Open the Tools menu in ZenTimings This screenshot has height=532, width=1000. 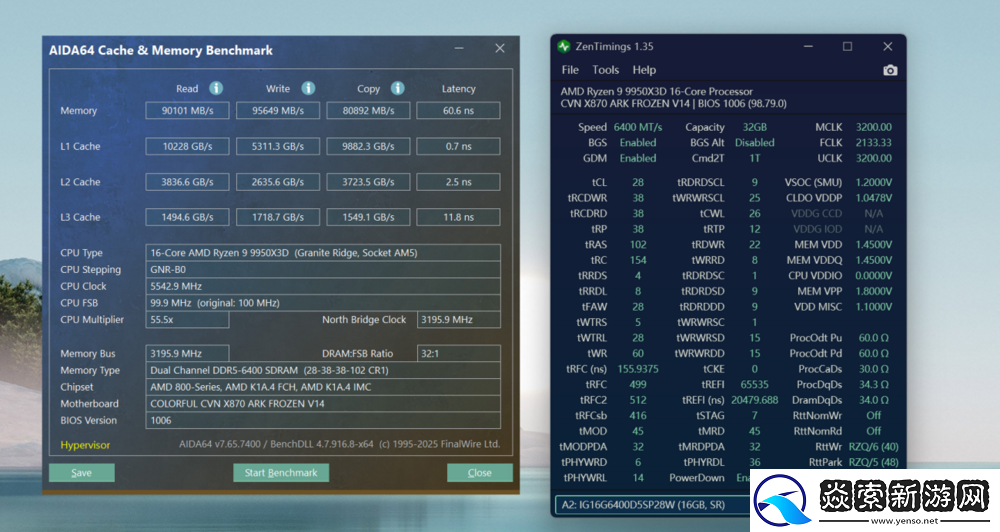[605, 70]
